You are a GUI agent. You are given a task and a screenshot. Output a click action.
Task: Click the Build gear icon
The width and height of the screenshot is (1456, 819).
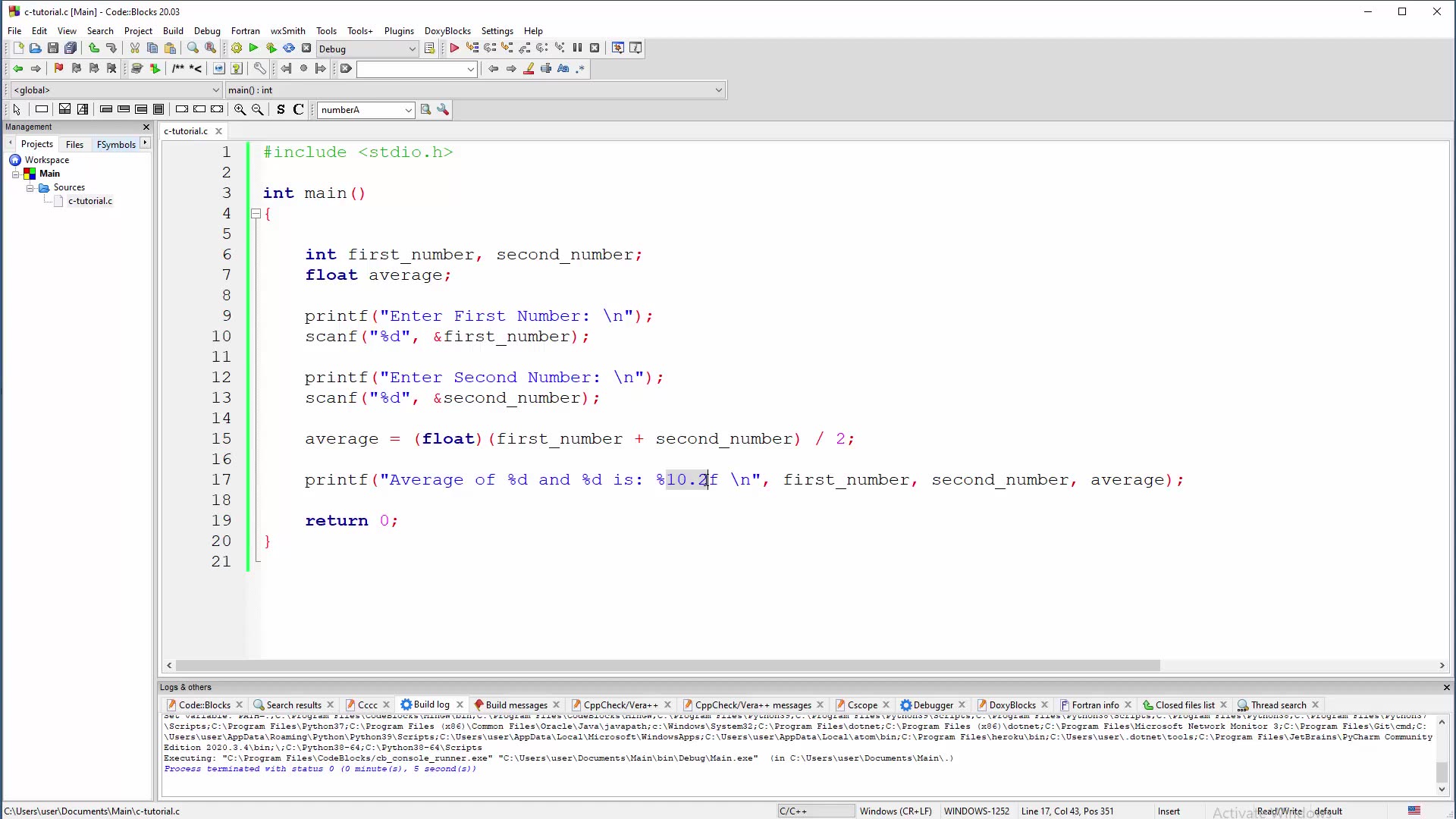pyautogui.click(x=237, y=48)
